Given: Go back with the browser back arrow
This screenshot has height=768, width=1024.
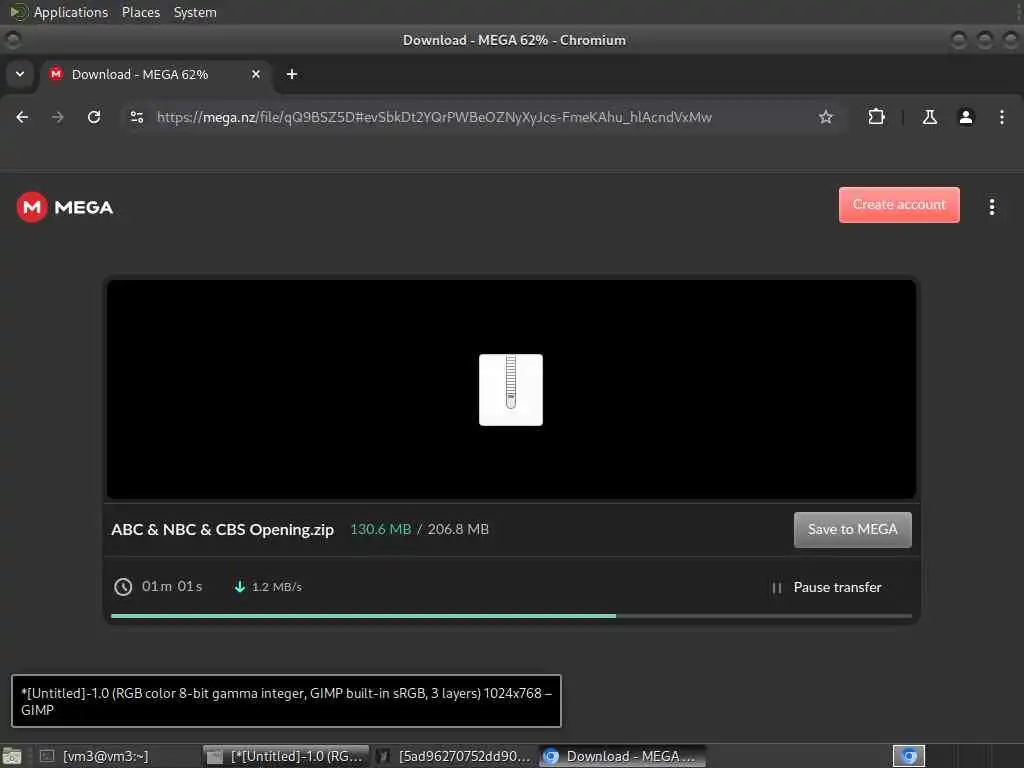Looking at the screenshot, I should pos(22,117).
